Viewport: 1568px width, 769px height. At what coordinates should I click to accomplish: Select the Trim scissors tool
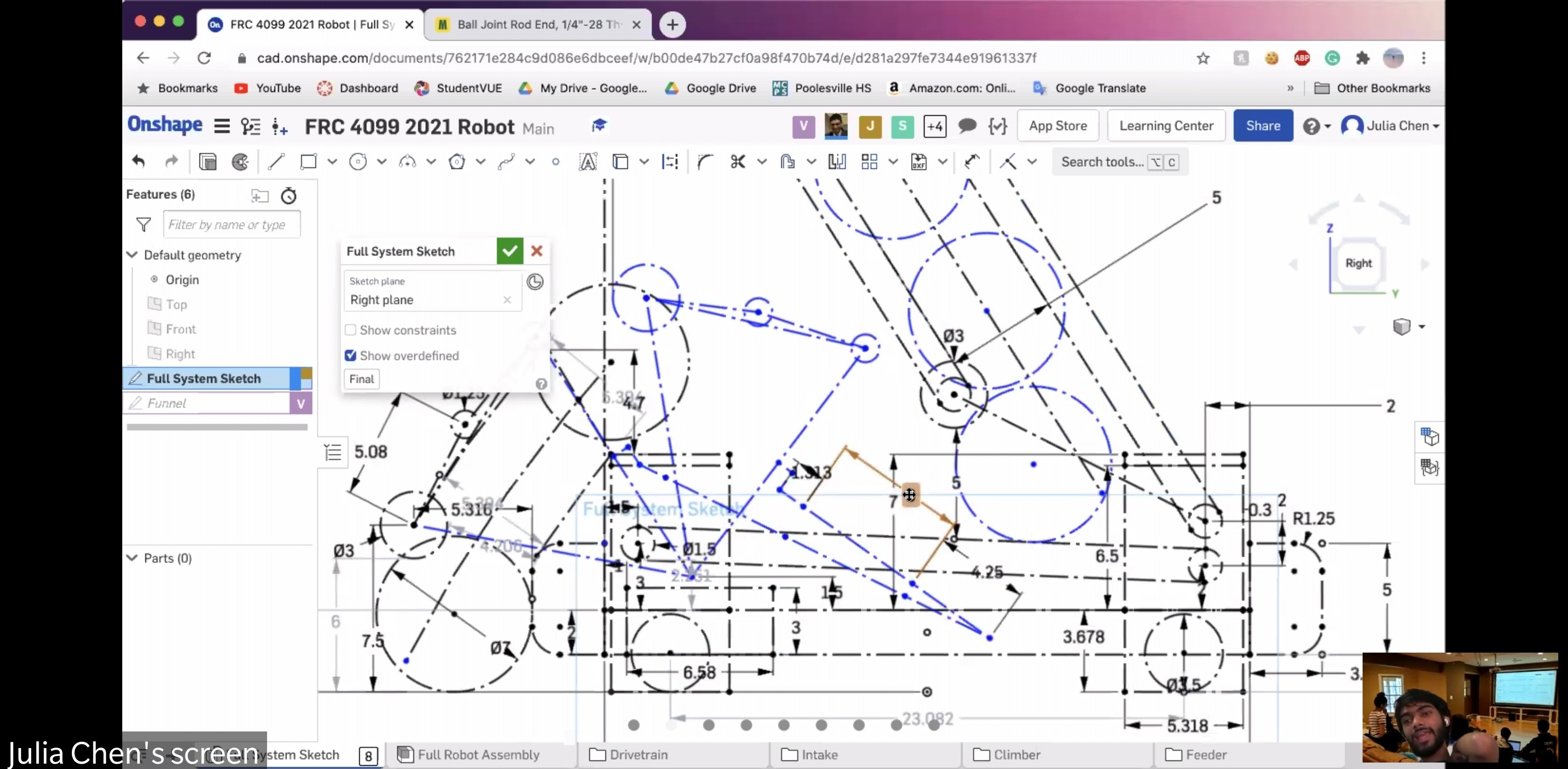(738, 161)
